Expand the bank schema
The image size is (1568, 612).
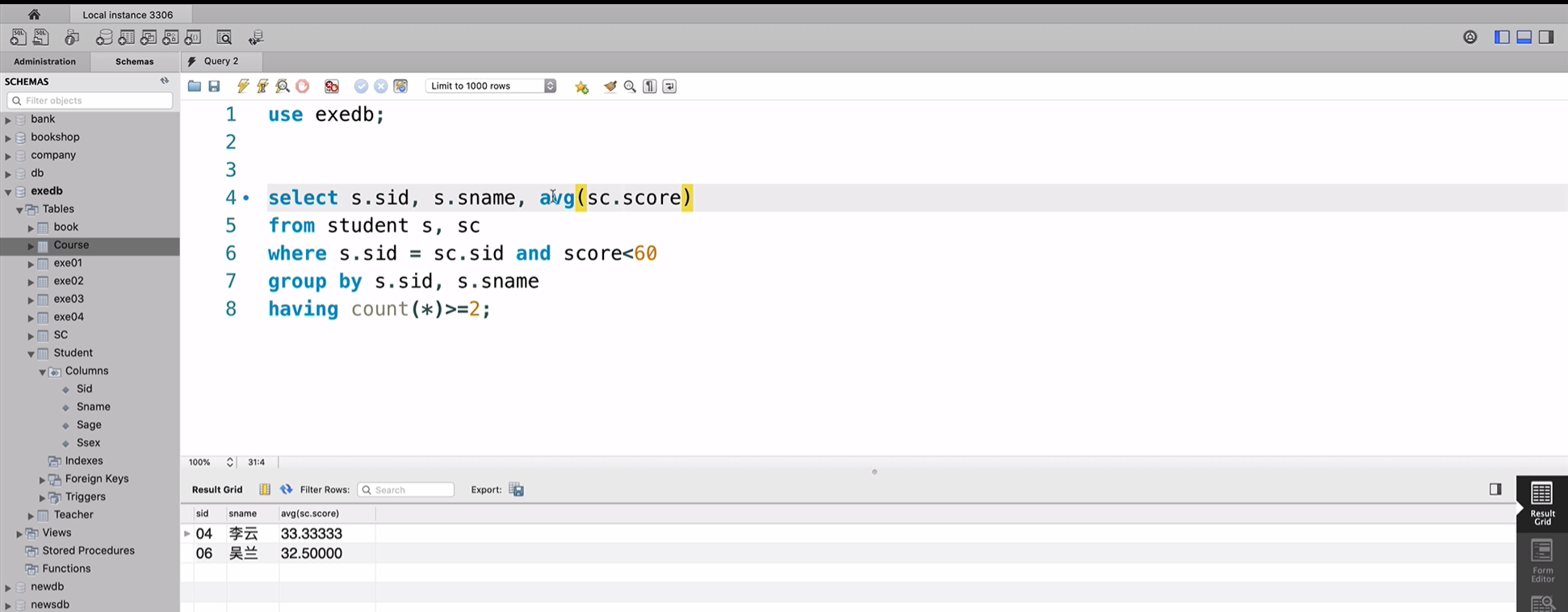8,119
